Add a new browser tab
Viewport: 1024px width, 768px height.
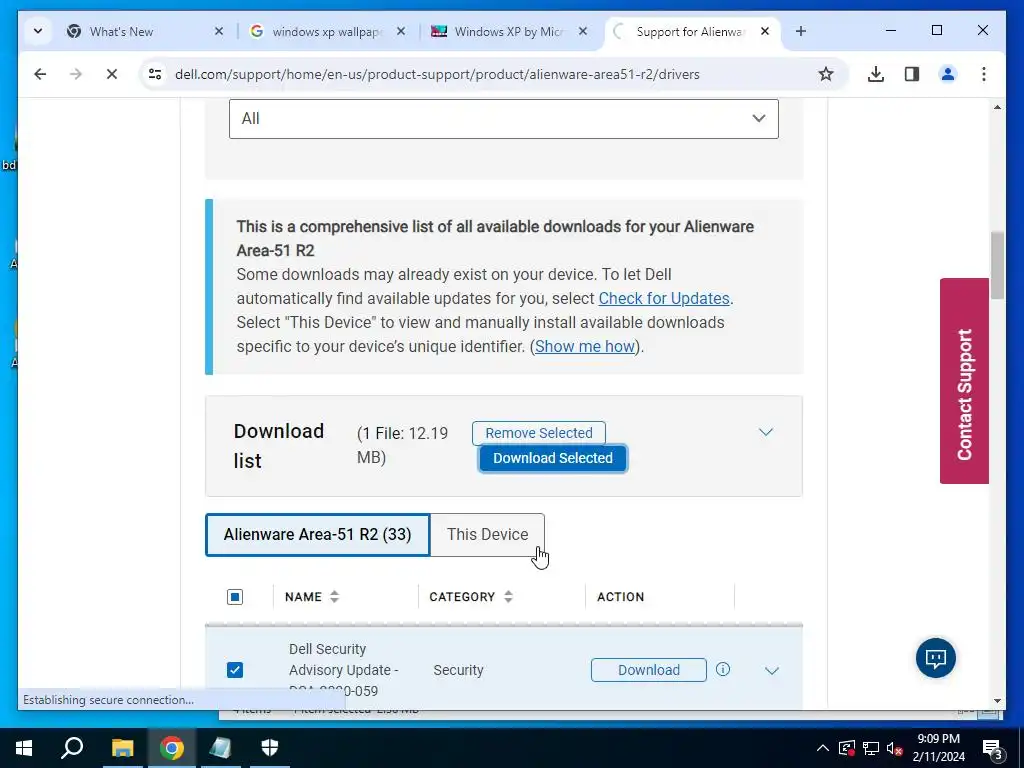(801, 31)
